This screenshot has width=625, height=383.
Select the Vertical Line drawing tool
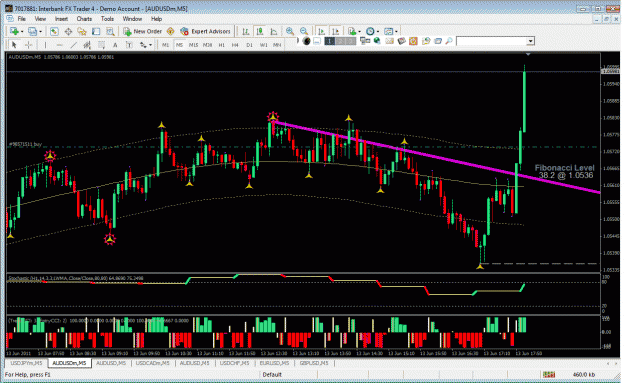(x=45, y=45)
